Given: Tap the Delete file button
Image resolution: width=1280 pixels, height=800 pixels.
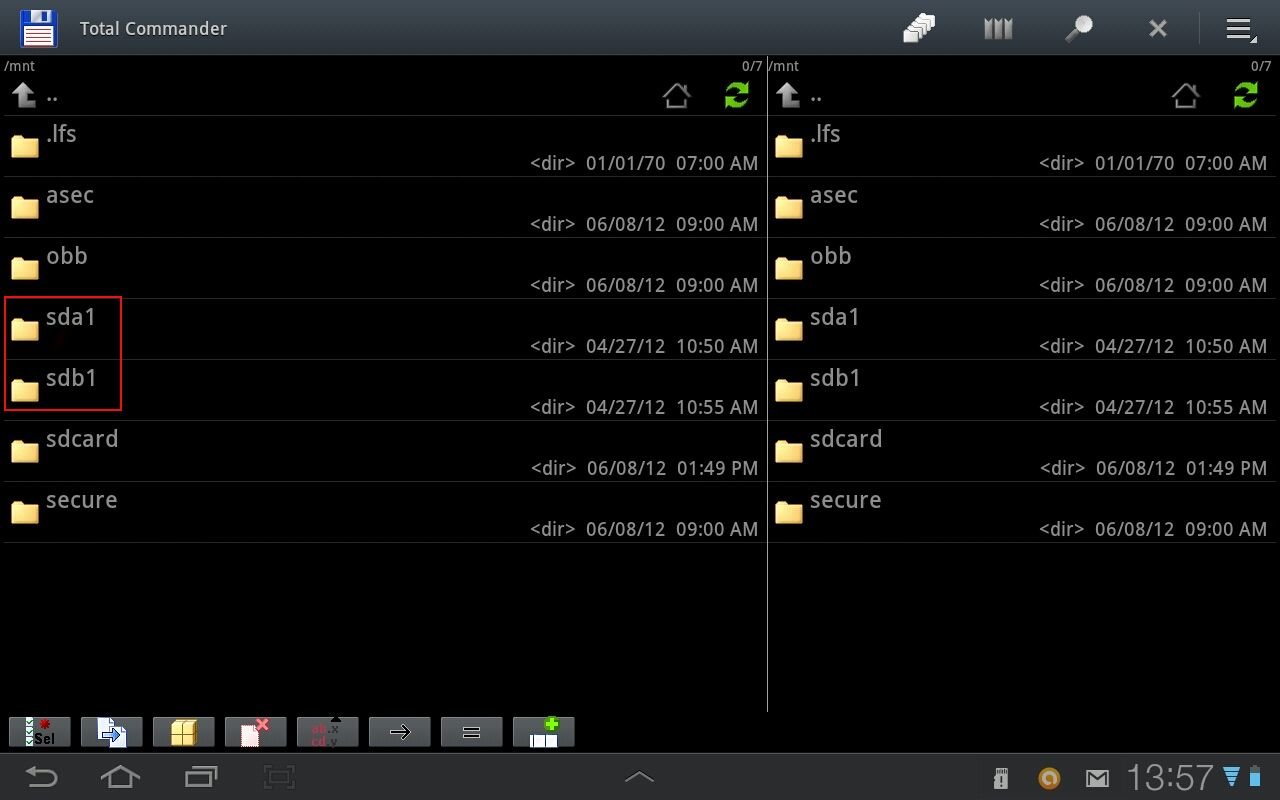Looking at the screenshot, I should [256, 732].
